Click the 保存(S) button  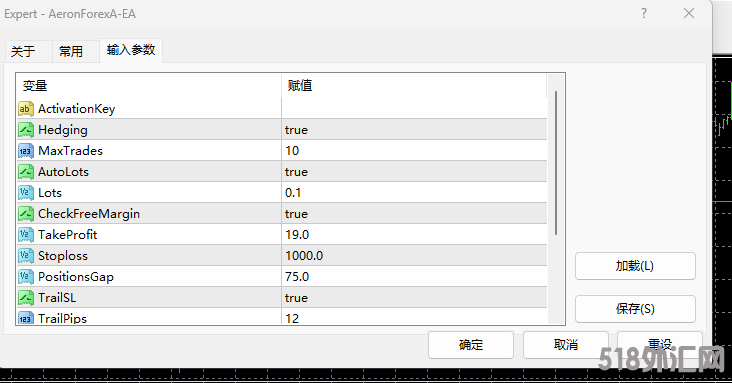click(x=635, y=309)
